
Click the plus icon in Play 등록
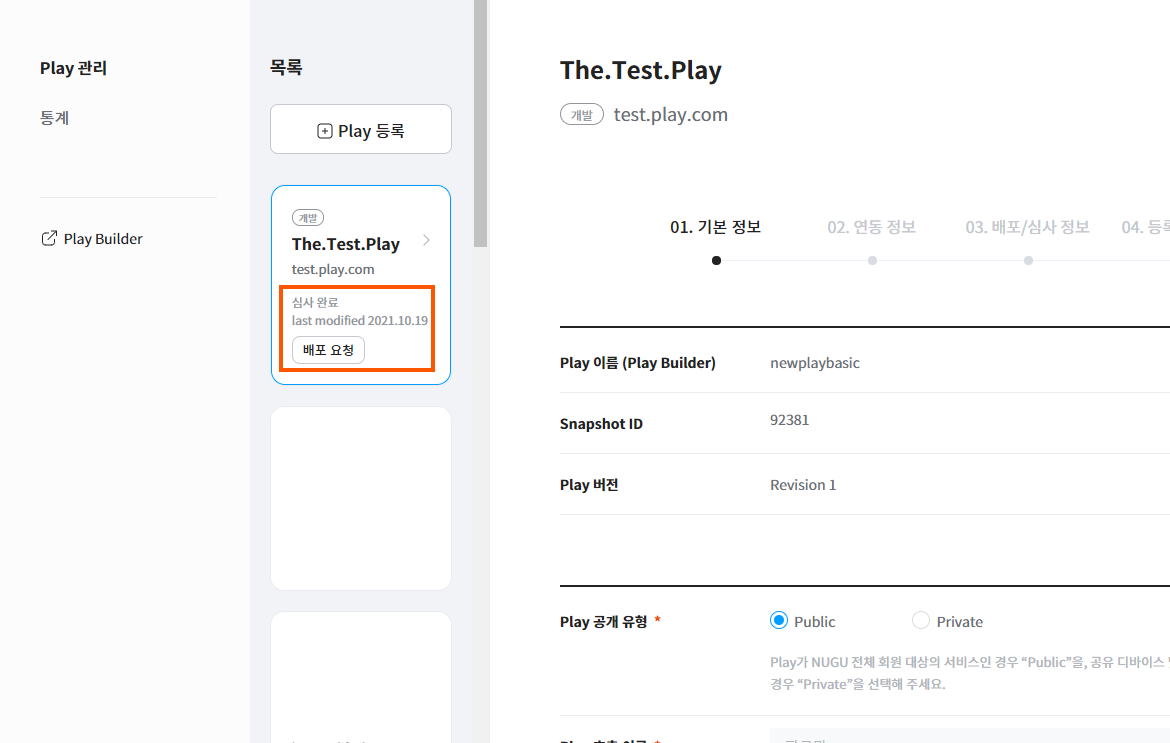[x=325, y=131]
